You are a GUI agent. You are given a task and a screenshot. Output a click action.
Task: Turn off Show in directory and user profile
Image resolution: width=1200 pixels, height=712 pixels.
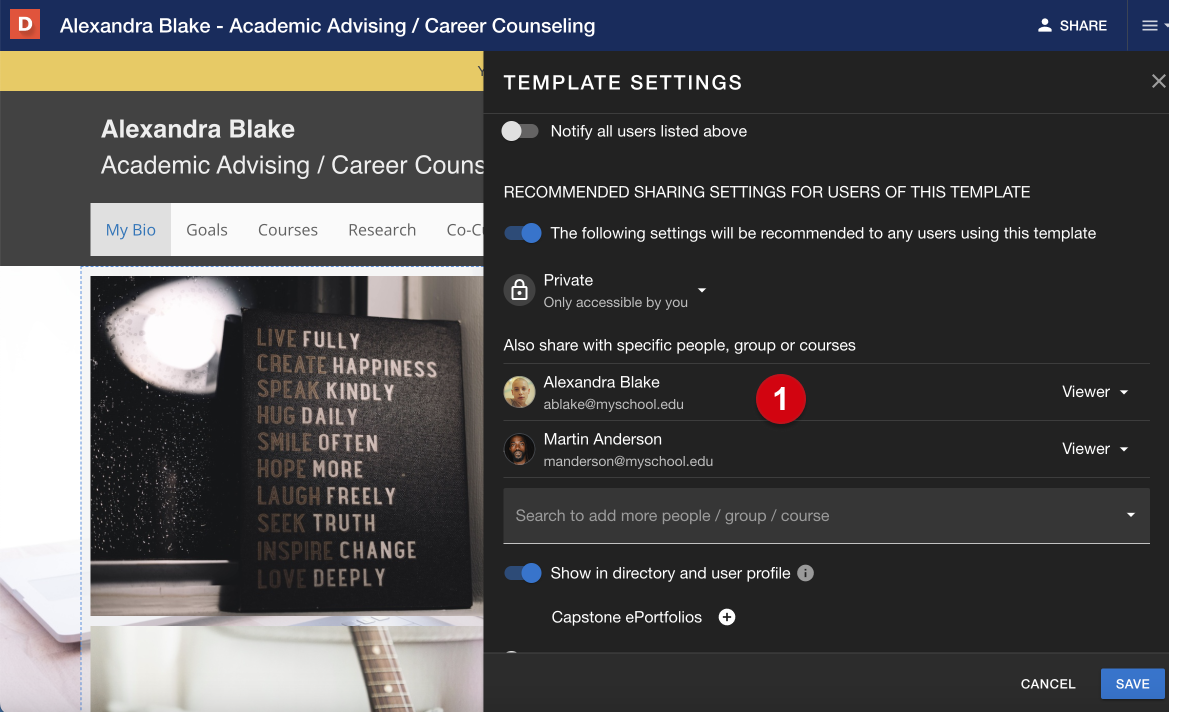pos(522,573)
